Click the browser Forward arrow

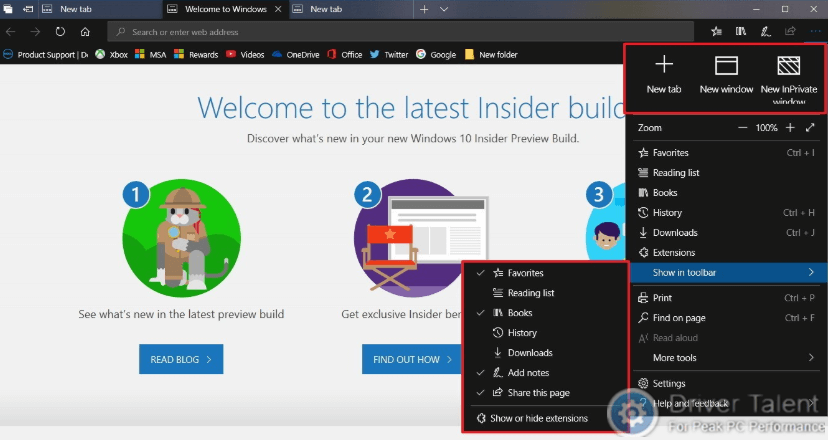pyautogui.click(x=35, y=32)
